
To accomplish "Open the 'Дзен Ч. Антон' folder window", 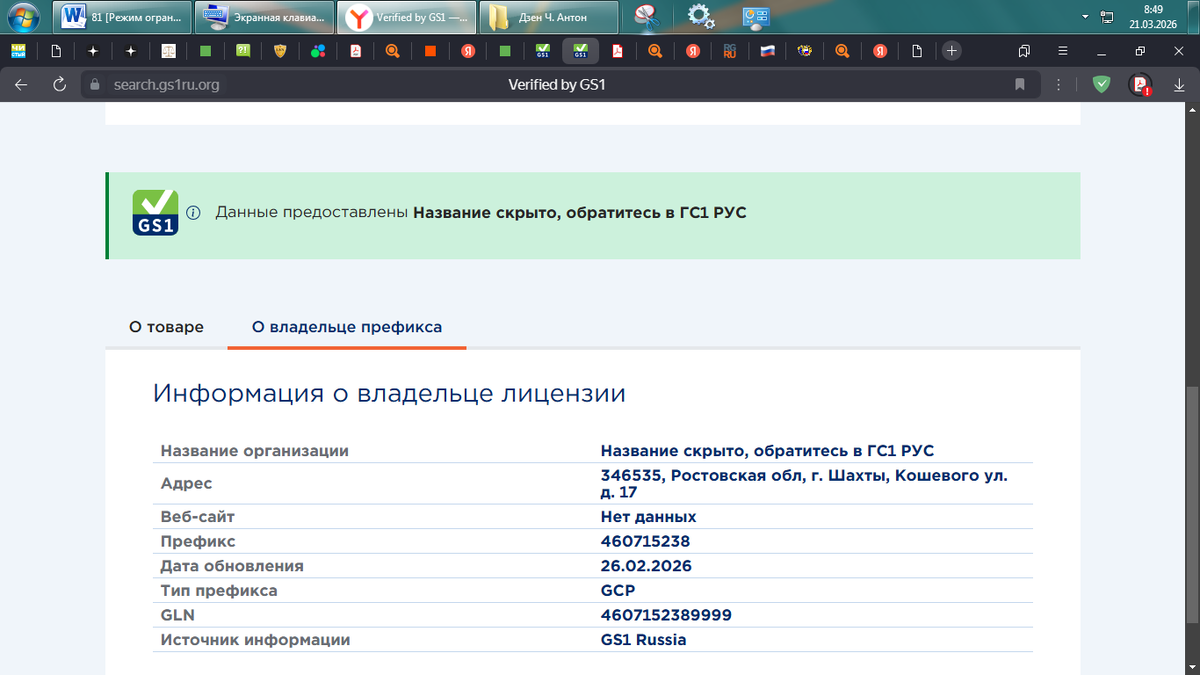I will [x=548, y=17].
